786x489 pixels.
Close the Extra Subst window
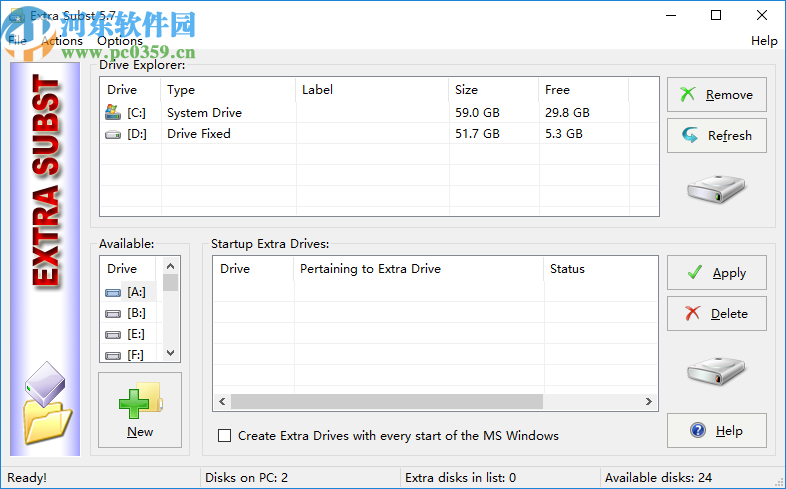coord(761,16)
